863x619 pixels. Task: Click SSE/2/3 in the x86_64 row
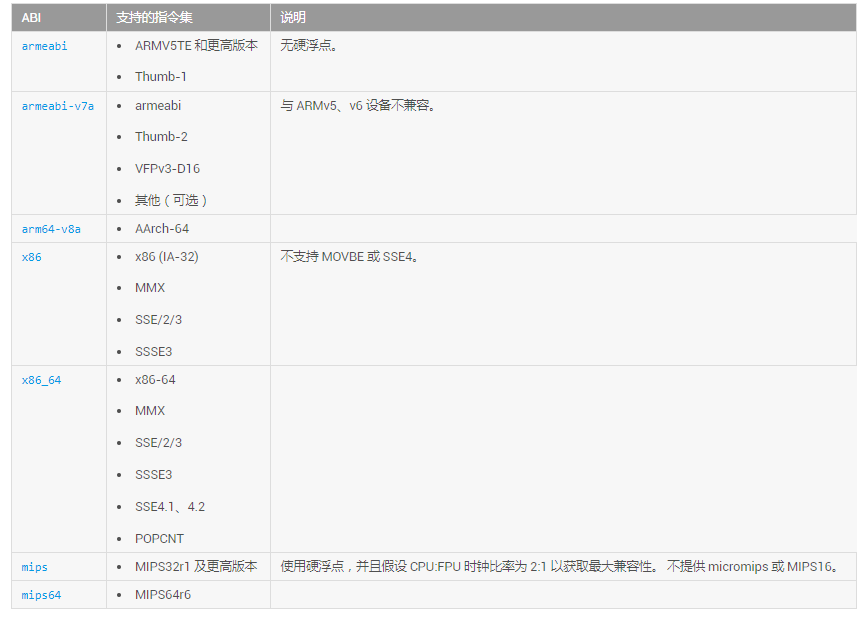159,443
